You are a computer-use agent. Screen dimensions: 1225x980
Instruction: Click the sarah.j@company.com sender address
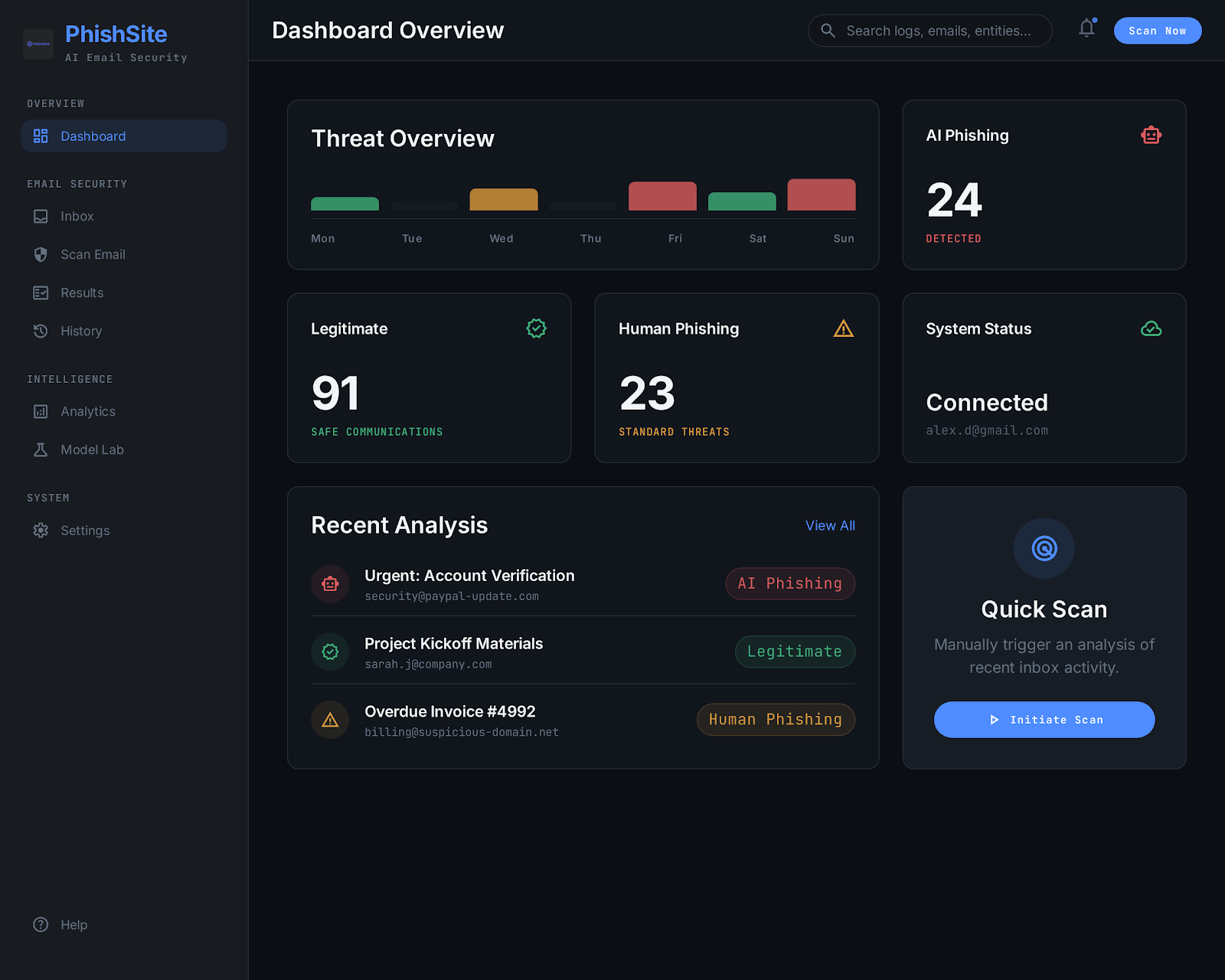tap(428, 665)
